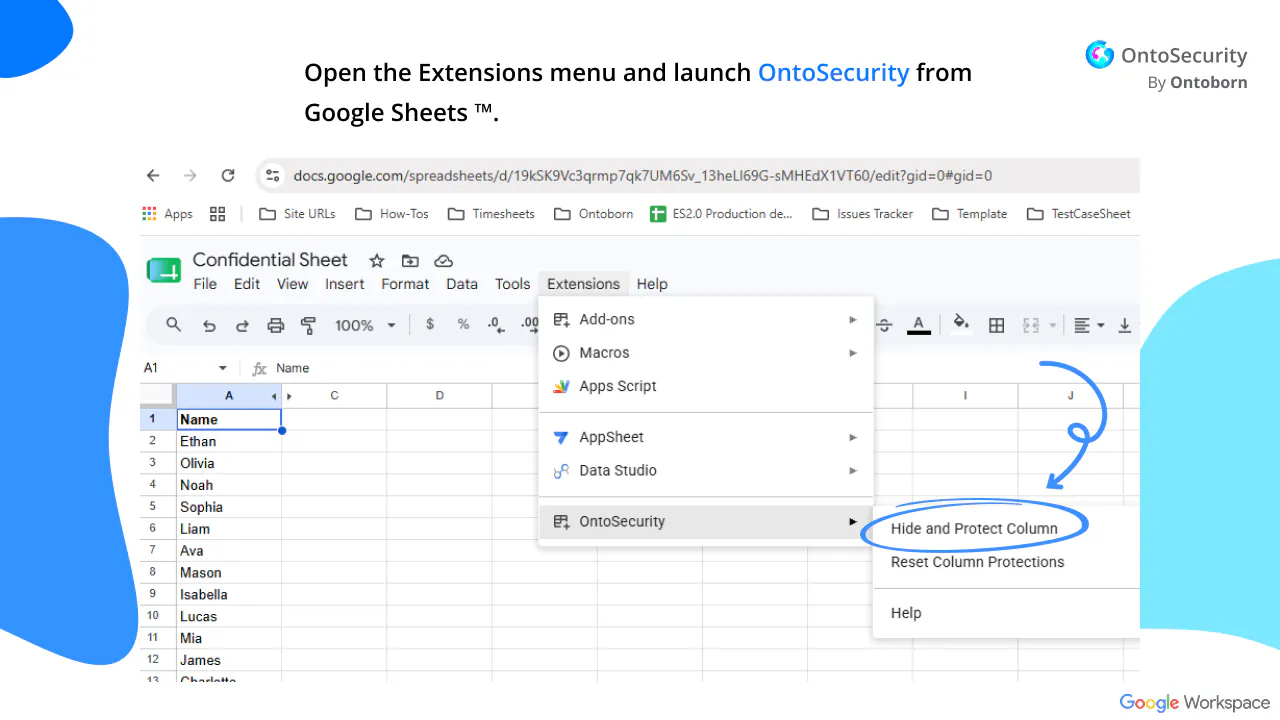Viewport: 1280px width, 720px height.
Task: Expand the Add-ons submenu
Action: click(x=706, y=320)
